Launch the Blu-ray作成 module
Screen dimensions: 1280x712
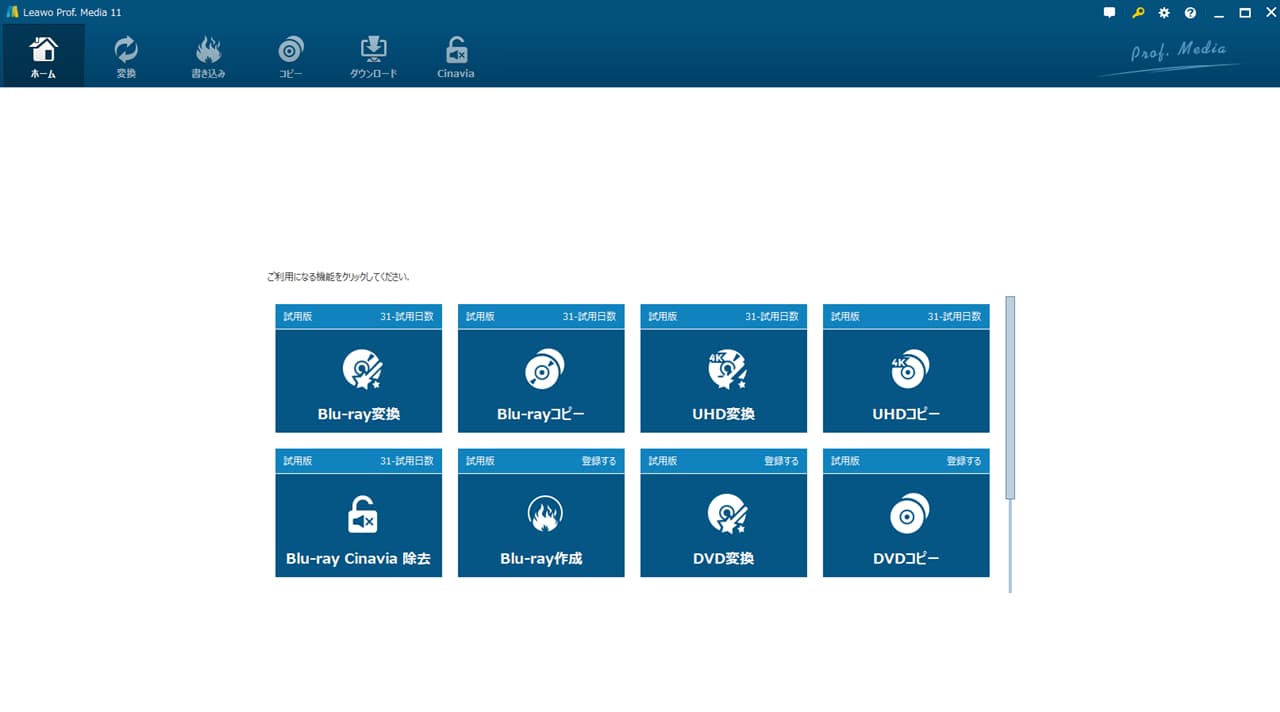point(541,513)
